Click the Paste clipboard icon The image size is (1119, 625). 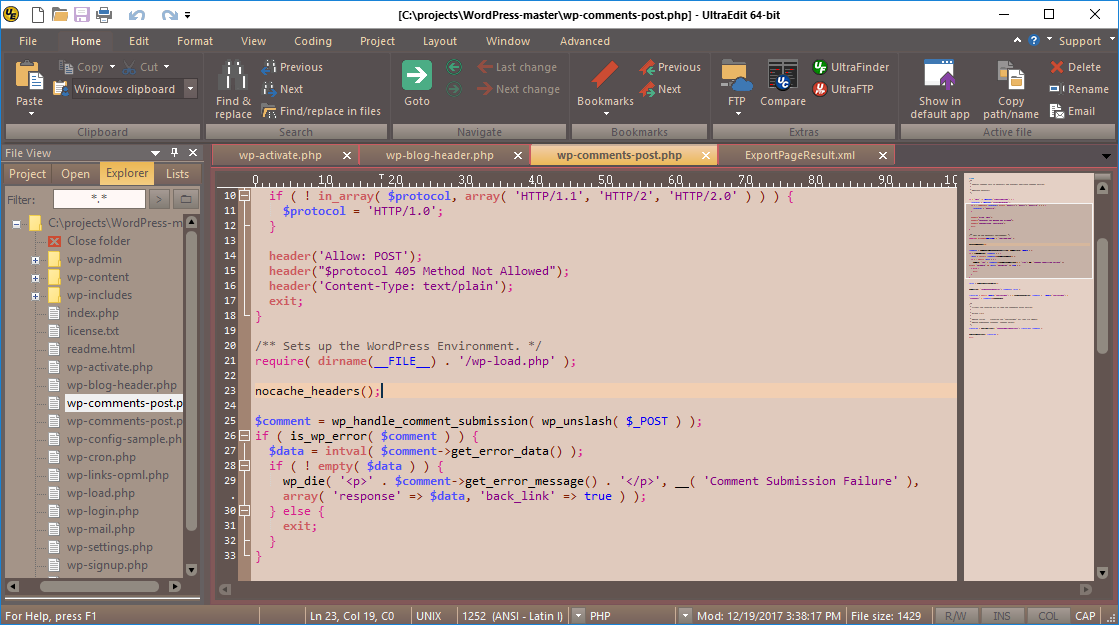pos(29,76)
